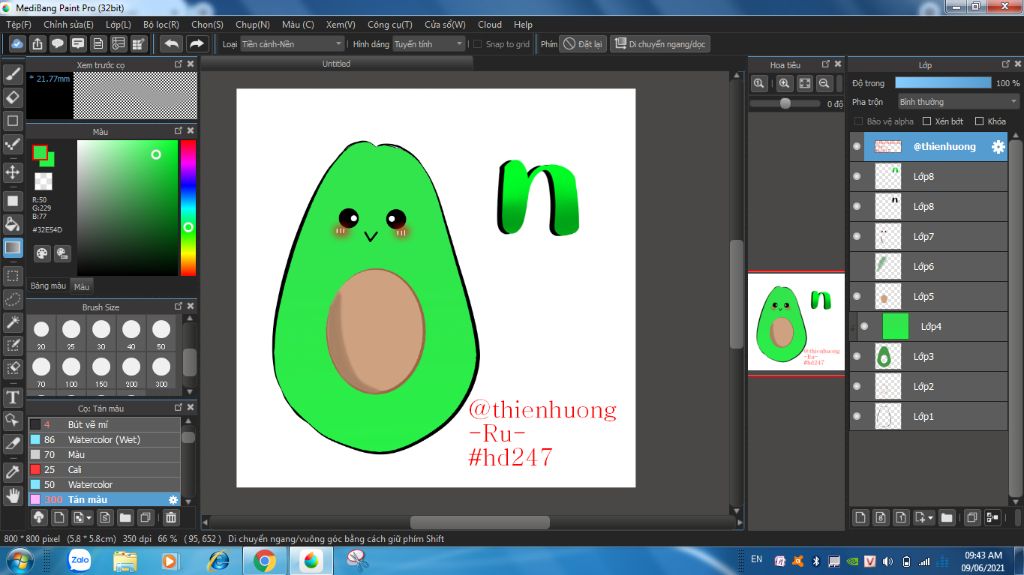Select the Untitled document tab
Image resolution: width=1024 pixels, height=575 pixels.
click(336, 64)
